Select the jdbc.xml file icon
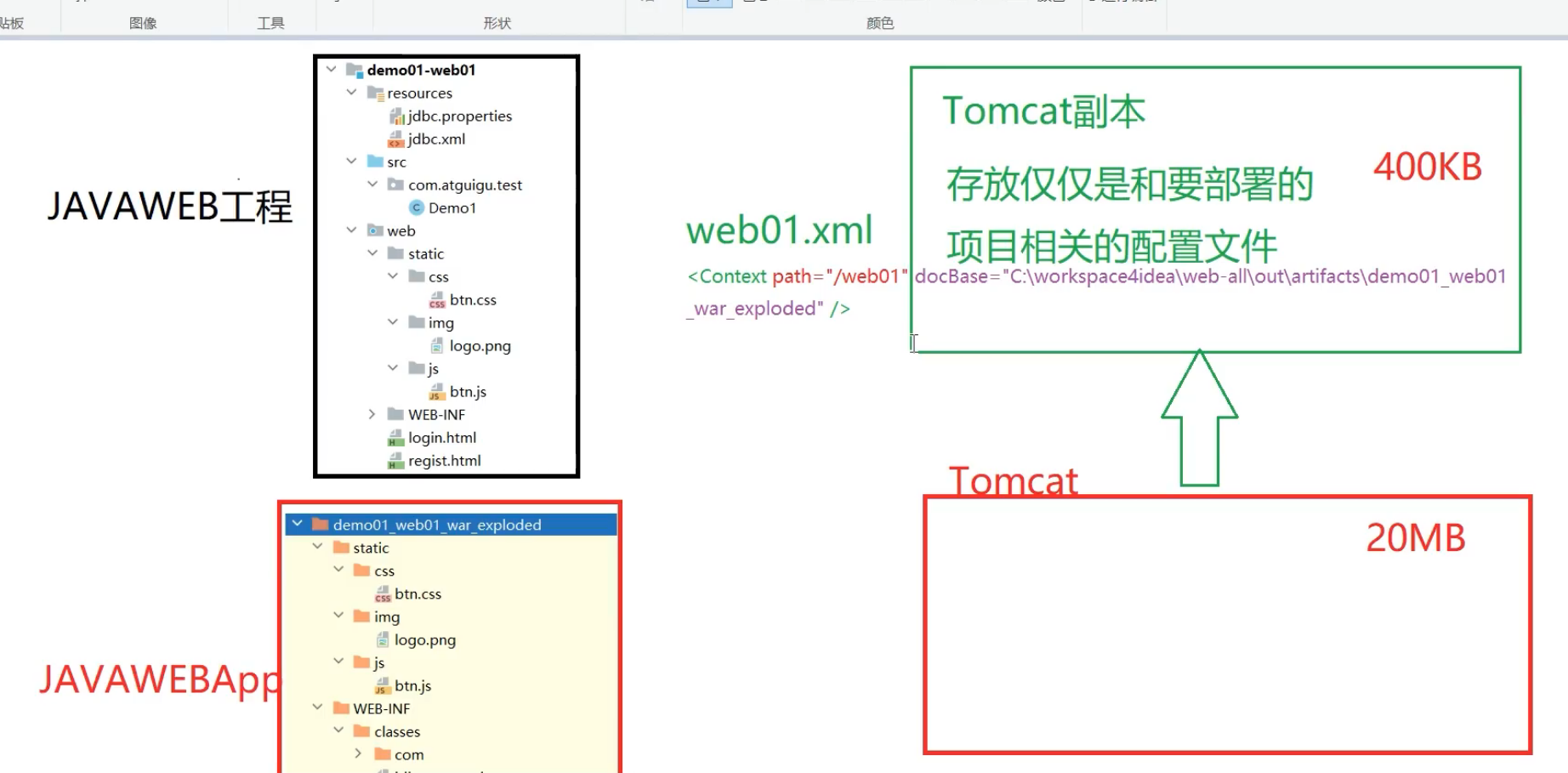The height and width of the screenshot is (773, 1568). tap(396, 139)
